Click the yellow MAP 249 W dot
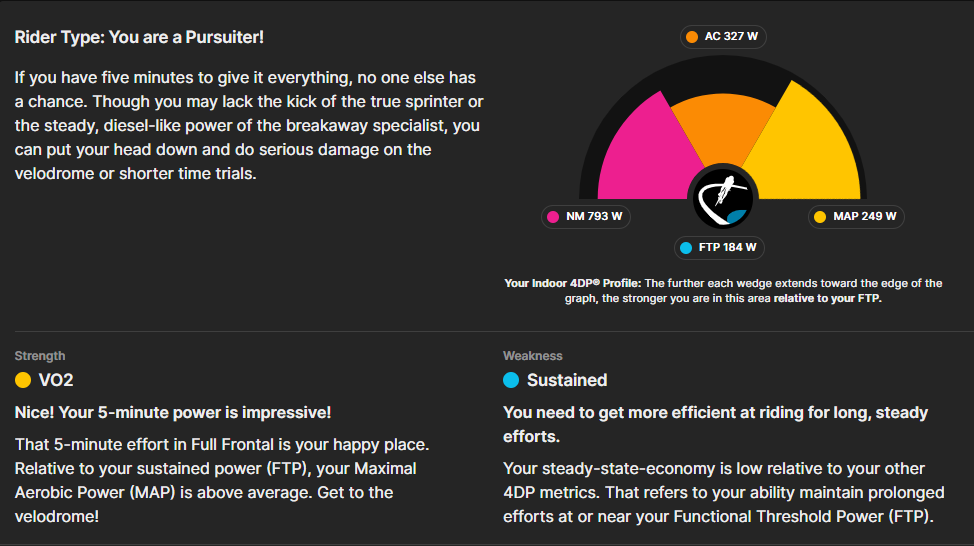The height and width of the screenshot is (546, 974). click(820, 217)
